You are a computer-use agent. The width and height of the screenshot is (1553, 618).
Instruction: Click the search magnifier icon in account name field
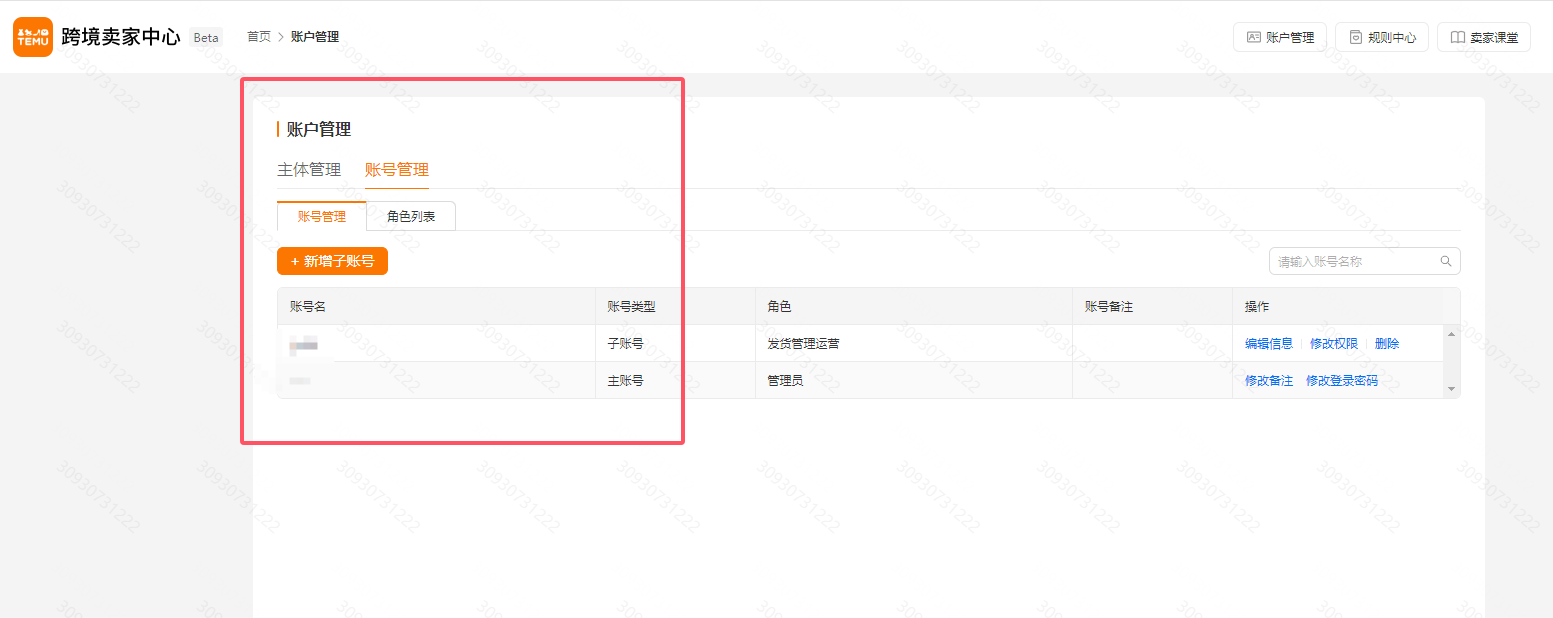(1446, 261)
